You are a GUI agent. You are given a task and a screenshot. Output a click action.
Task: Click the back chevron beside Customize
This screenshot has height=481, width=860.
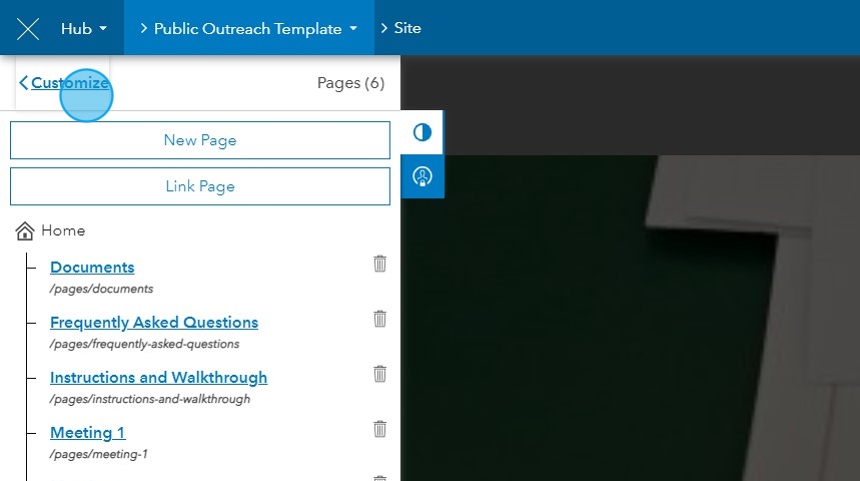click(23, 83)
